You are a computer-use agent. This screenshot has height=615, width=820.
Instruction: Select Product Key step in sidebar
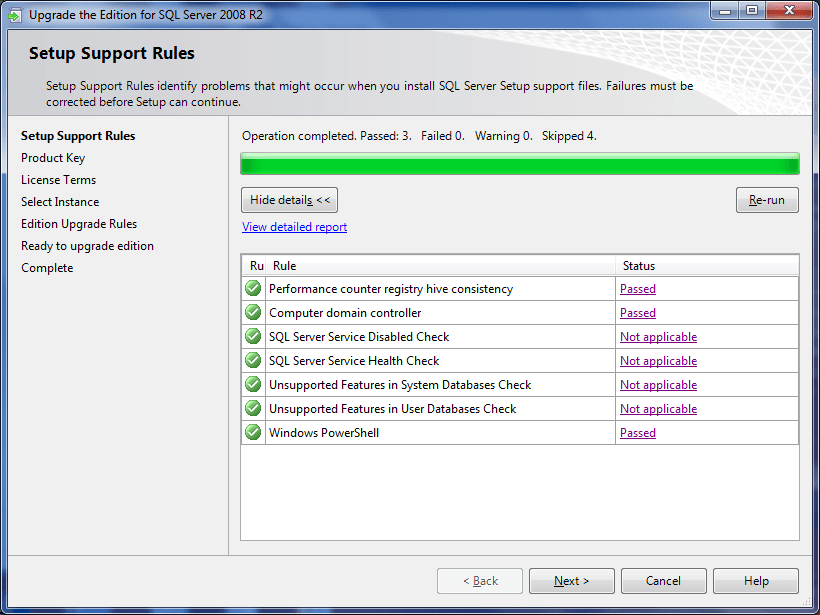click(x=53, y=158)
